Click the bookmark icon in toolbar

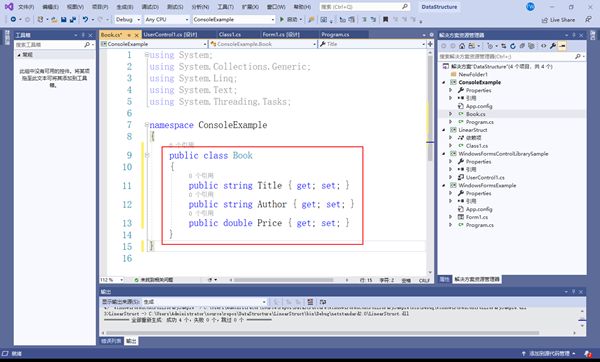pos(385,20)
